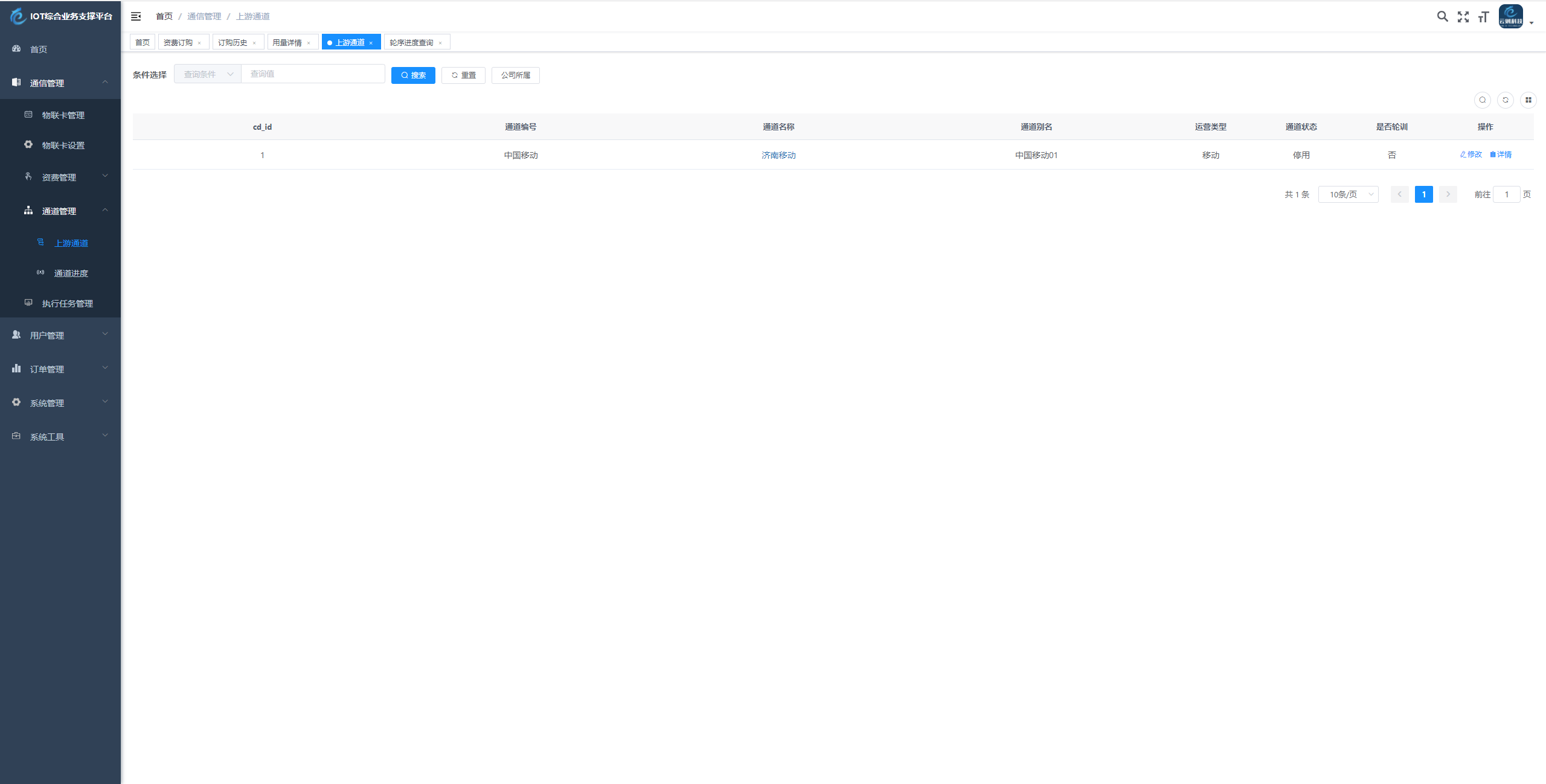Toggle the table search-bar visibility round icon
This screenshot has width=1546, height=784.
1483,100
